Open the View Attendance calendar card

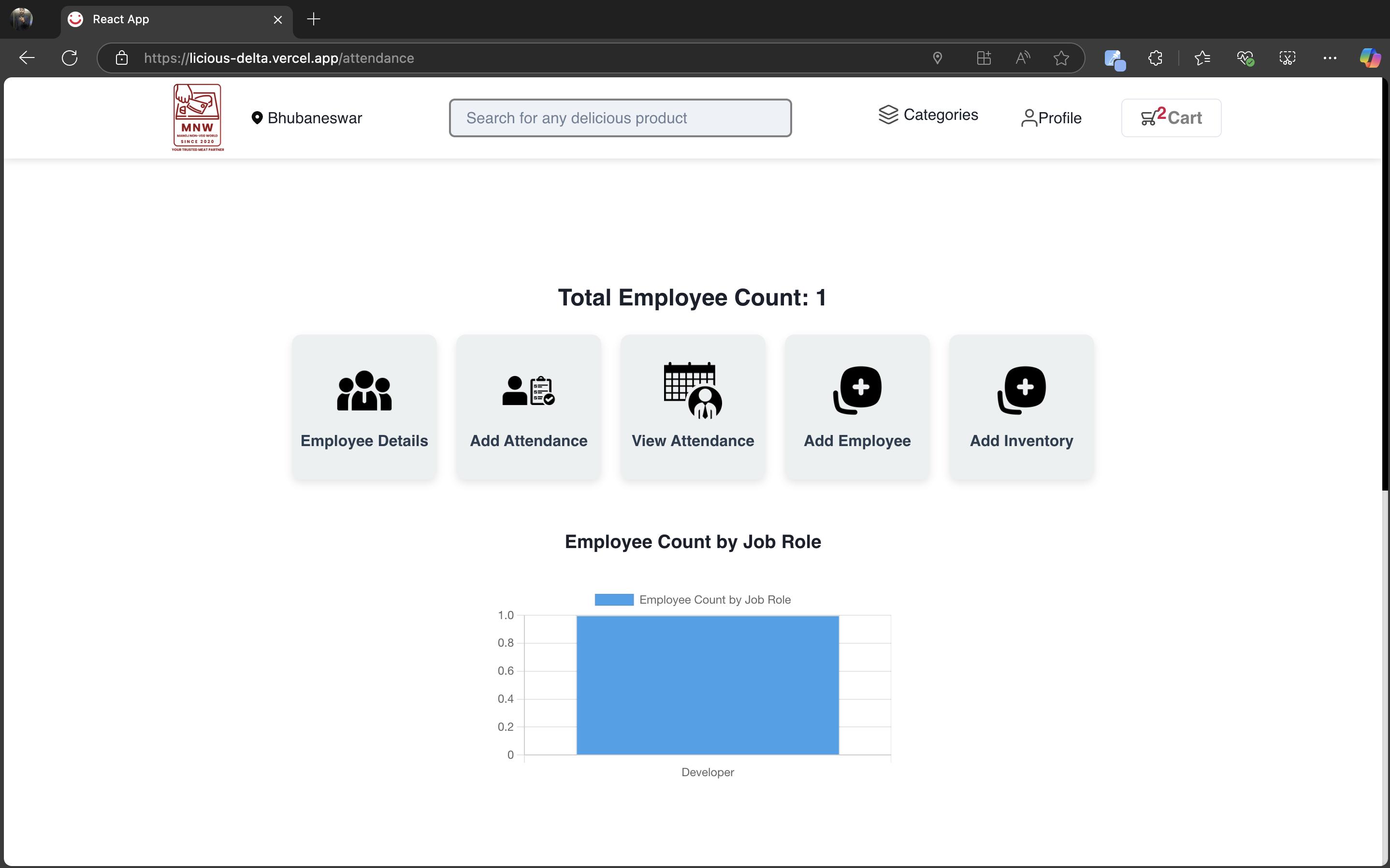(693, 406)
